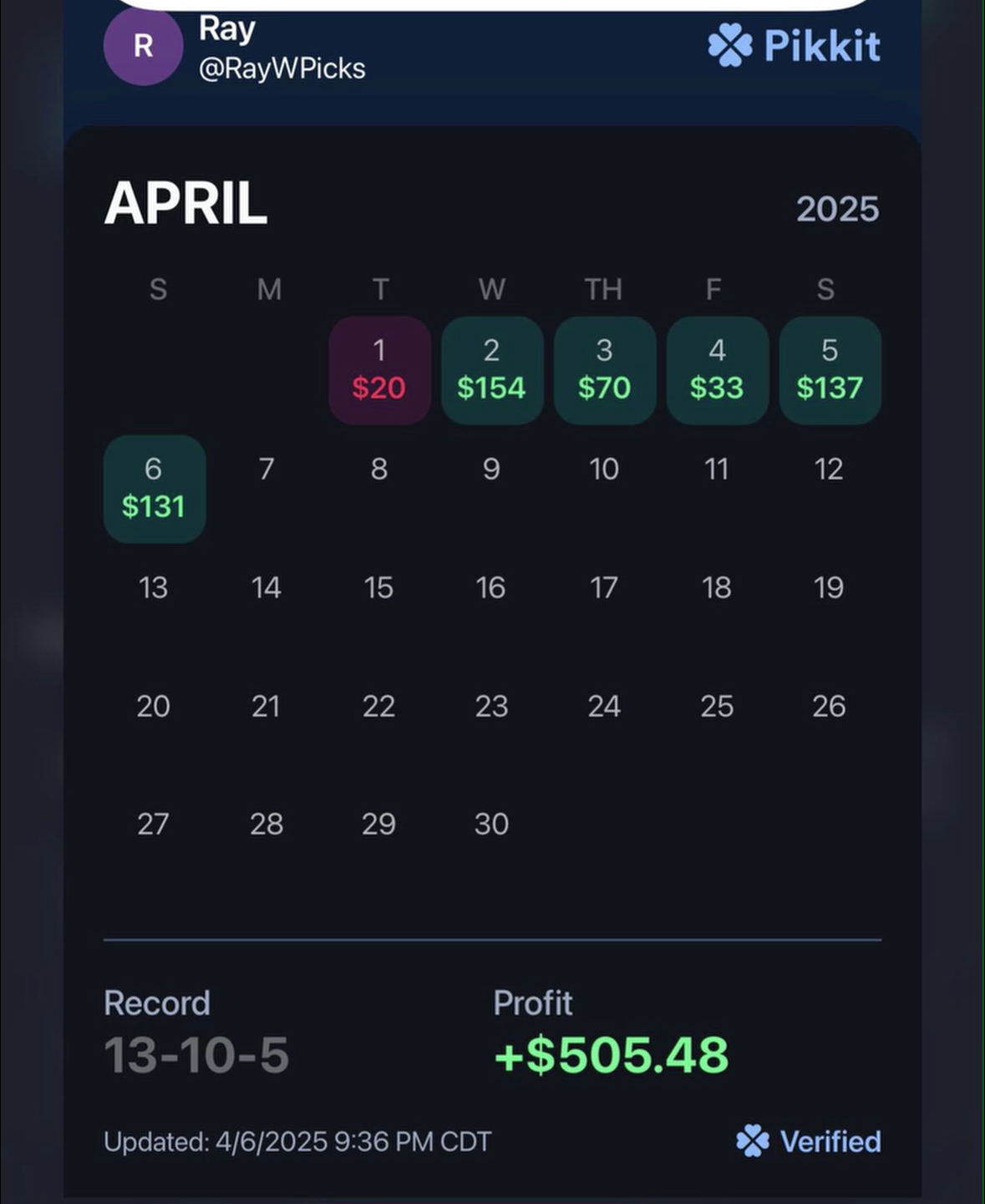Choose April 5 tile showing $137
This screenshot has height=1204, width=985.
pyautogui.click(x=830, y=370)
